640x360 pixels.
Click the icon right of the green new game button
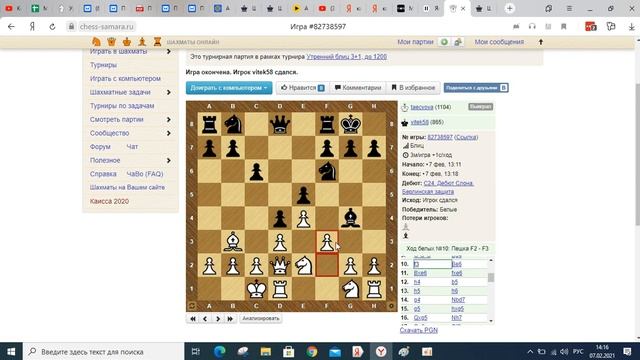pyautogui.click(x=458, y=42)
